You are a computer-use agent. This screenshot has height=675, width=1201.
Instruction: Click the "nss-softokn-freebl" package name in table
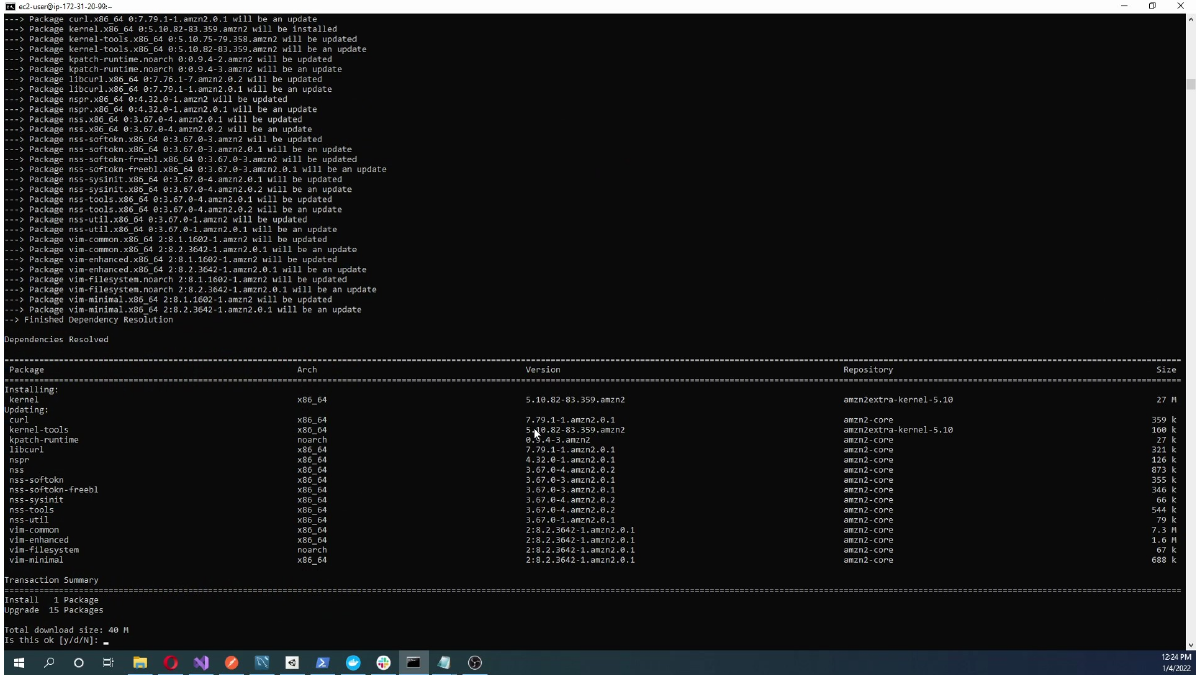[54, 489]
